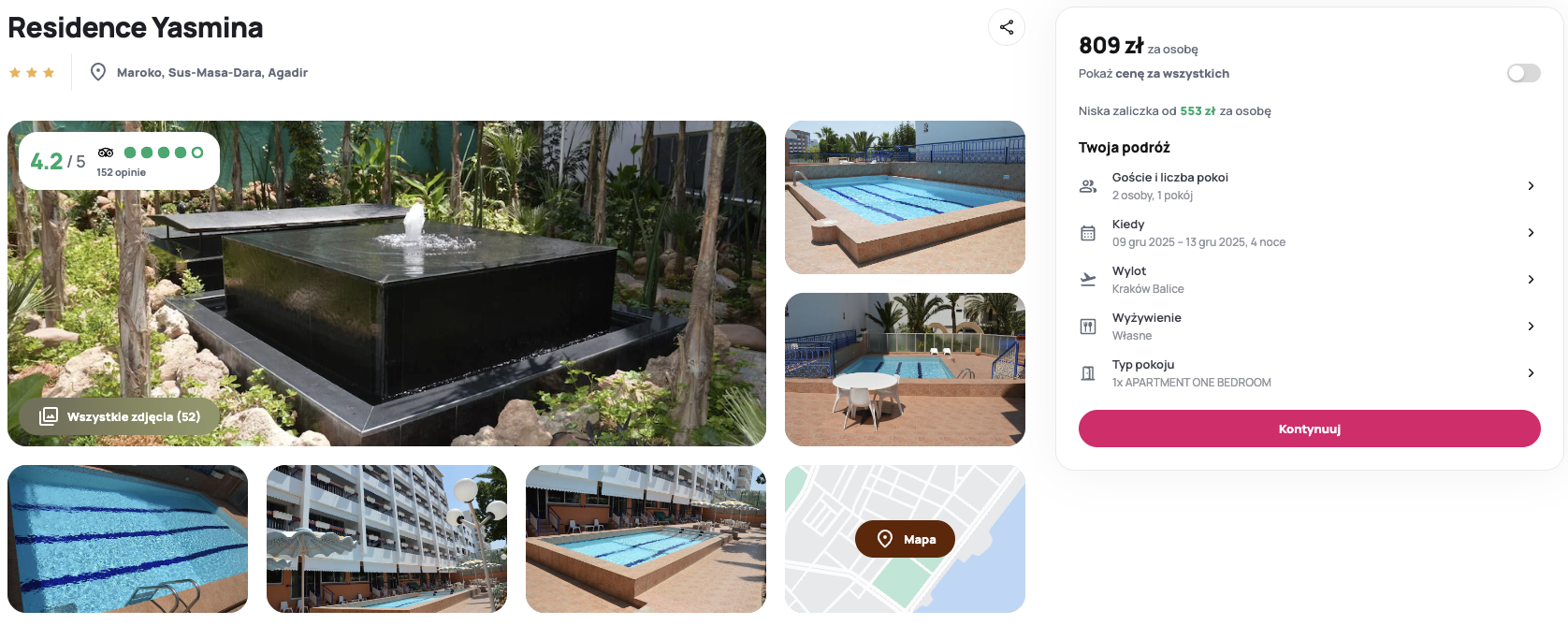Expand the Wylot Kraków Balice chevron
The width and height of the screenshot is (1568, 640).
pos(1531,280)
